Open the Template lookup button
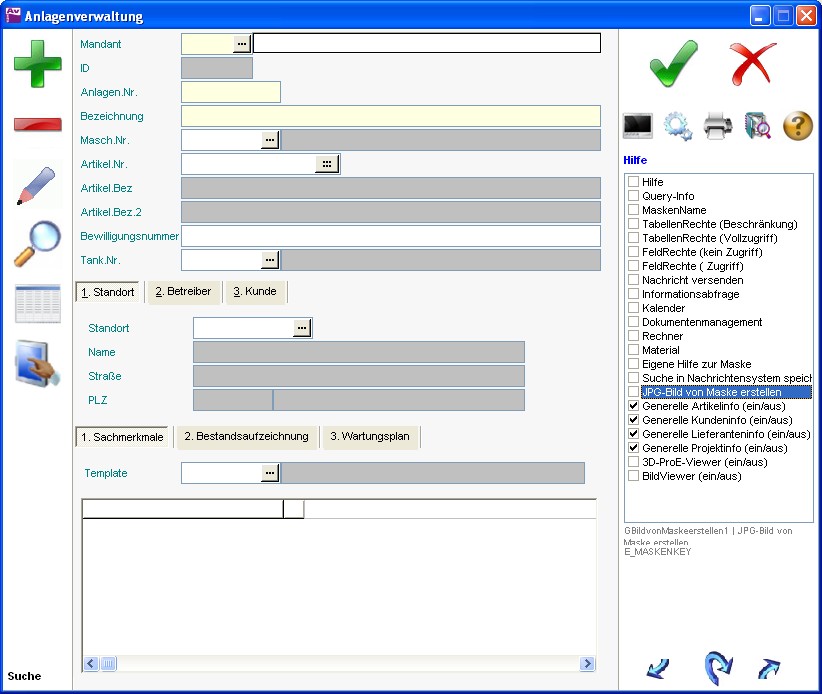Image resolution: width=822 pixels, height=694 pixels. tap(270, 473)
